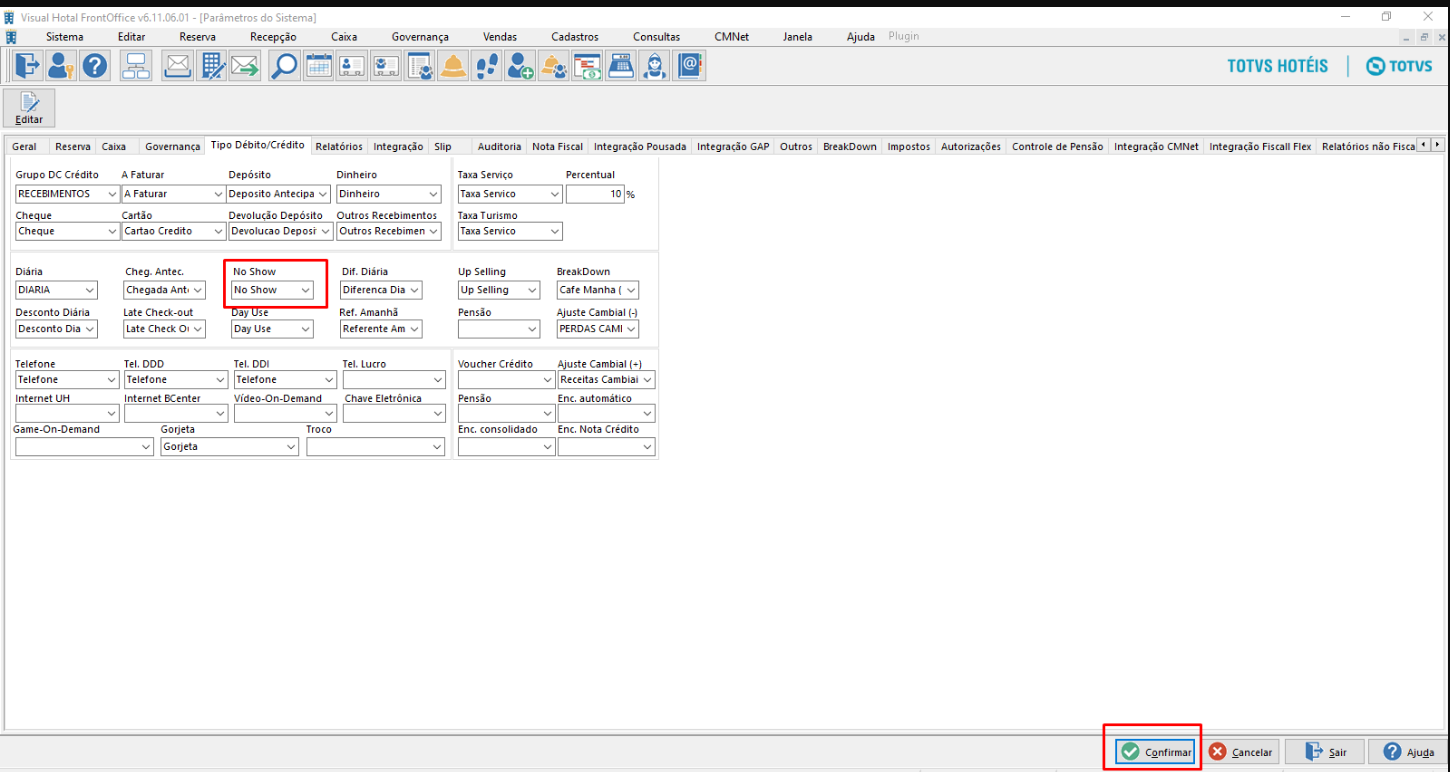Click the add guest person-plus icon
The height and width of the screenshot is (772, 1450).
pyautogui.click(x=520, y=66)
